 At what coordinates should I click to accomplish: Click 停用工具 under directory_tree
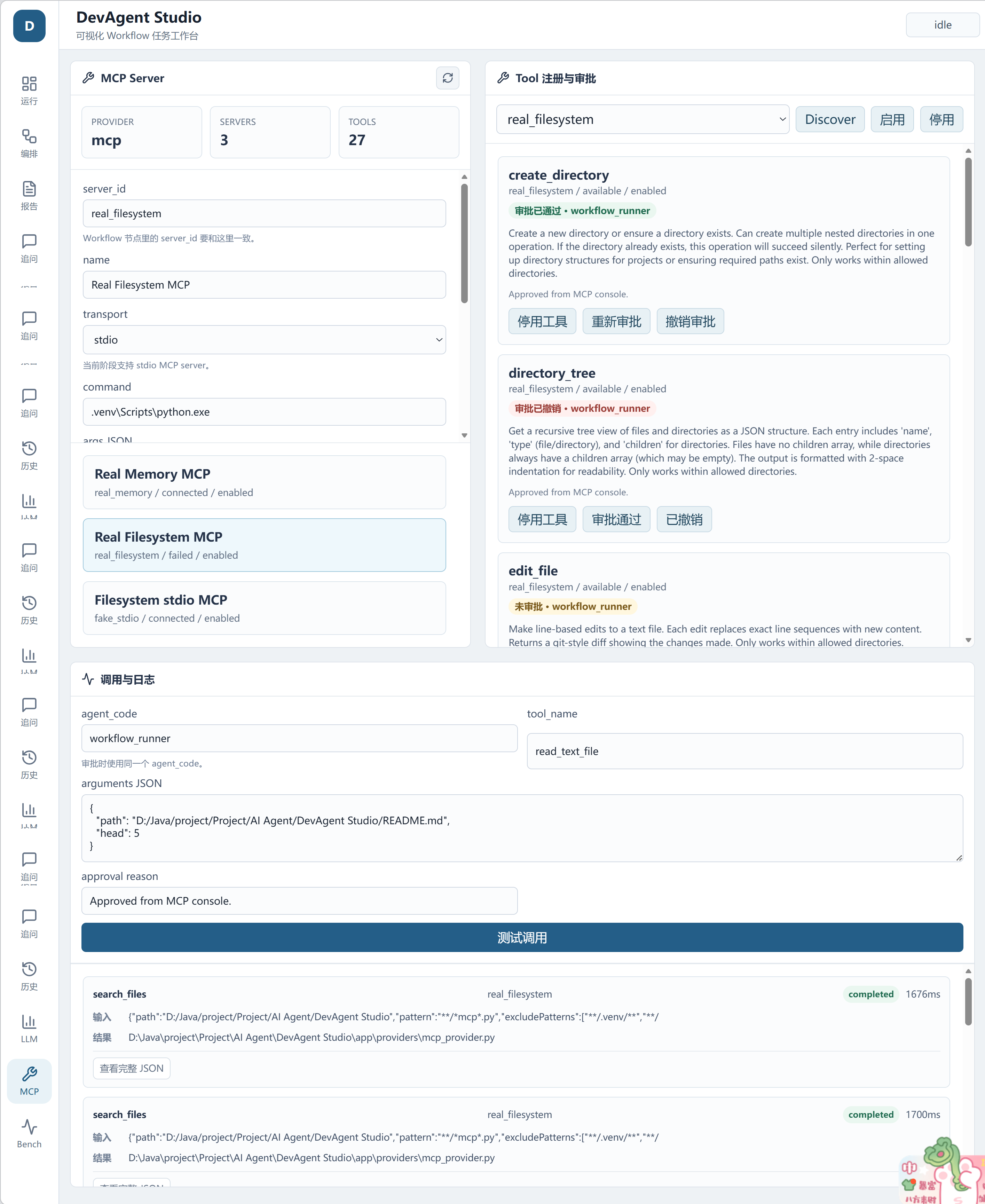pyautogui.click(x=542, y=519)
